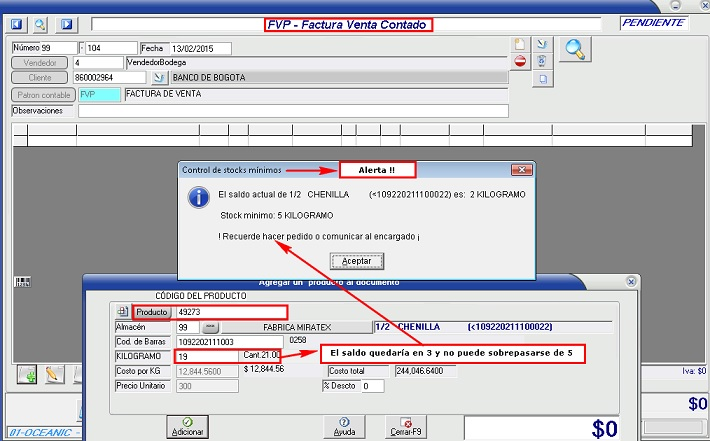The width and height of the screenshot is (710, 441).
Task: Click the Ayuda help button
Action: point(344,427)
